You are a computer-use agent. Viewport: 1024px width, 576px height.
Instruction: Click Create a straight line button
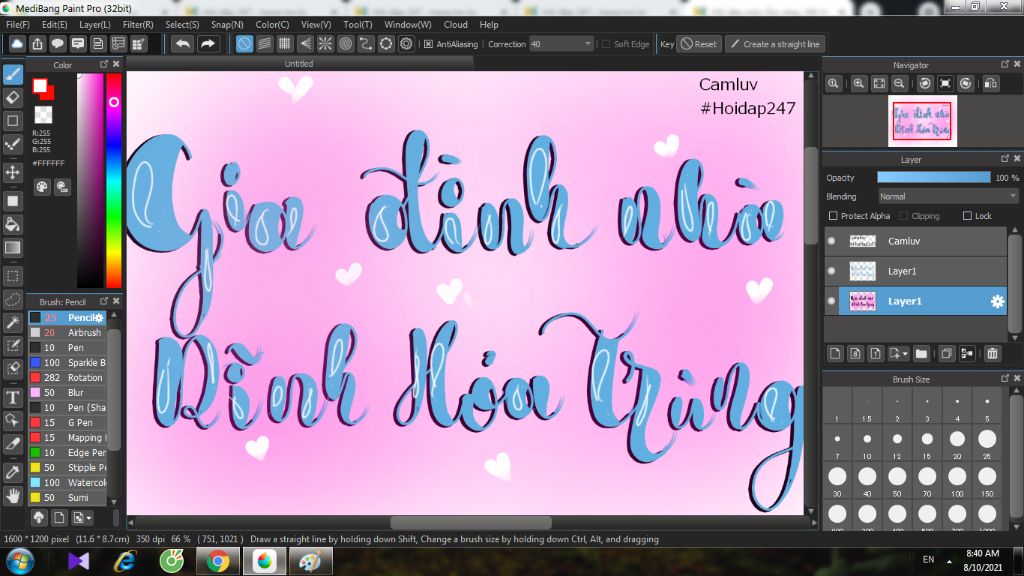coord(775,44)
